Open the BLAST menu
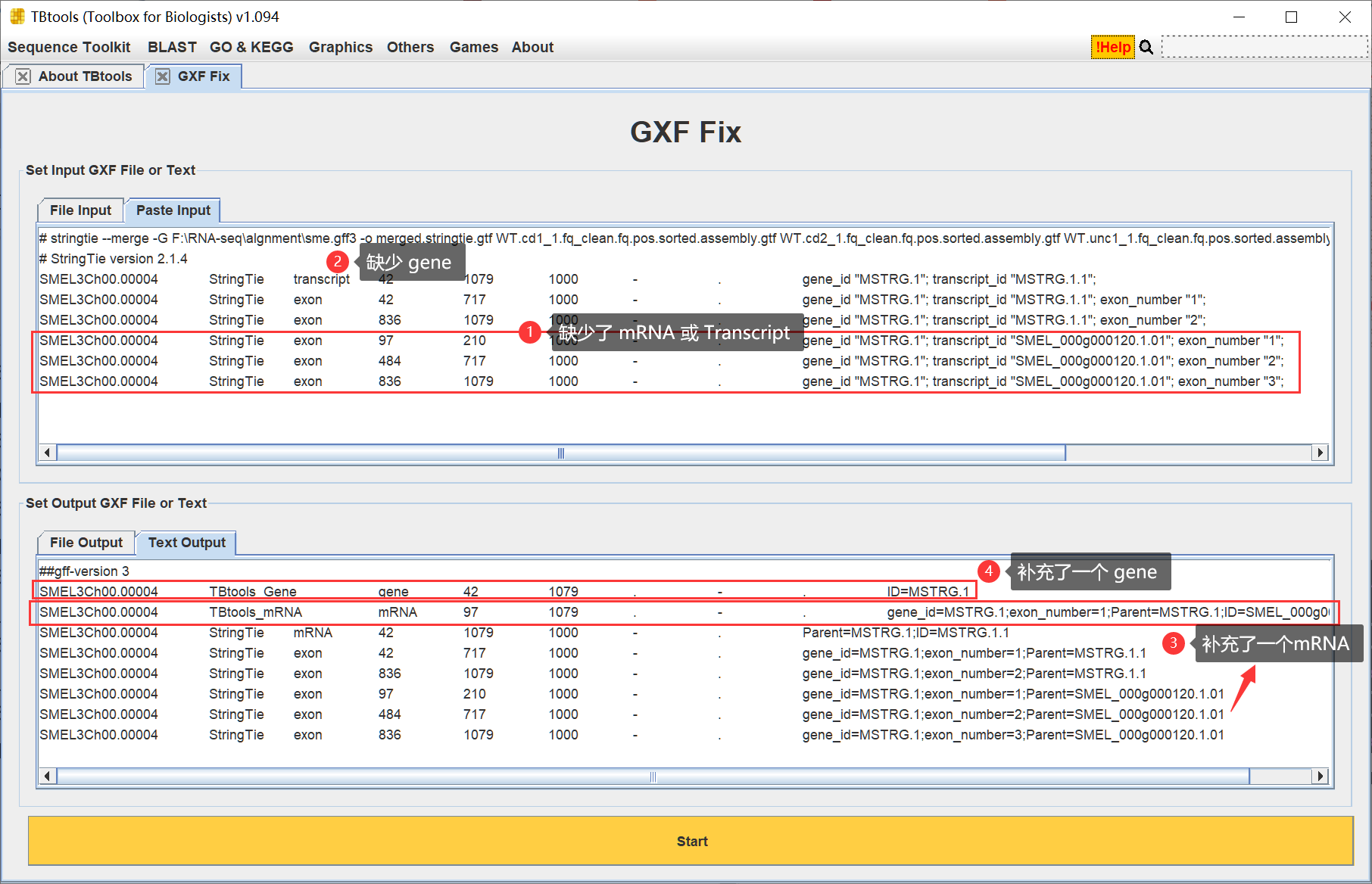 (172, 46)
